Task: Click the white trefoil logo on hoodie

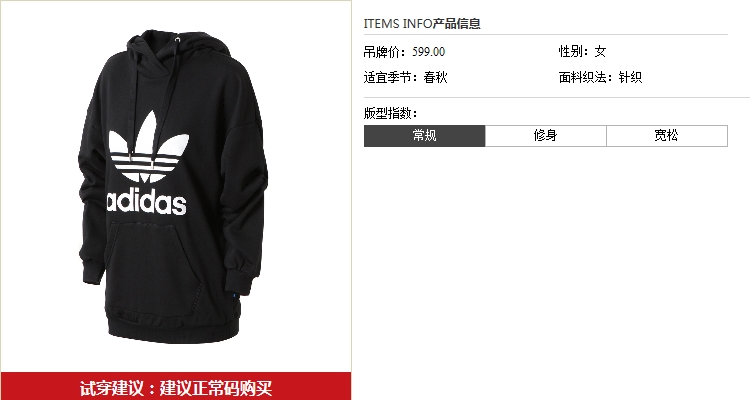Action: pos(148,147)
